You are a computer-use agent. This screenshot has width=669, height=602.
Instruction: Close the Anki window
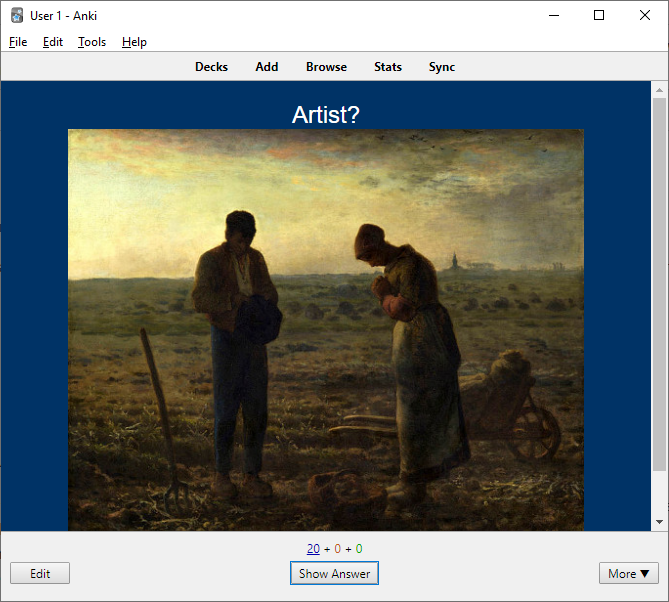645,15
